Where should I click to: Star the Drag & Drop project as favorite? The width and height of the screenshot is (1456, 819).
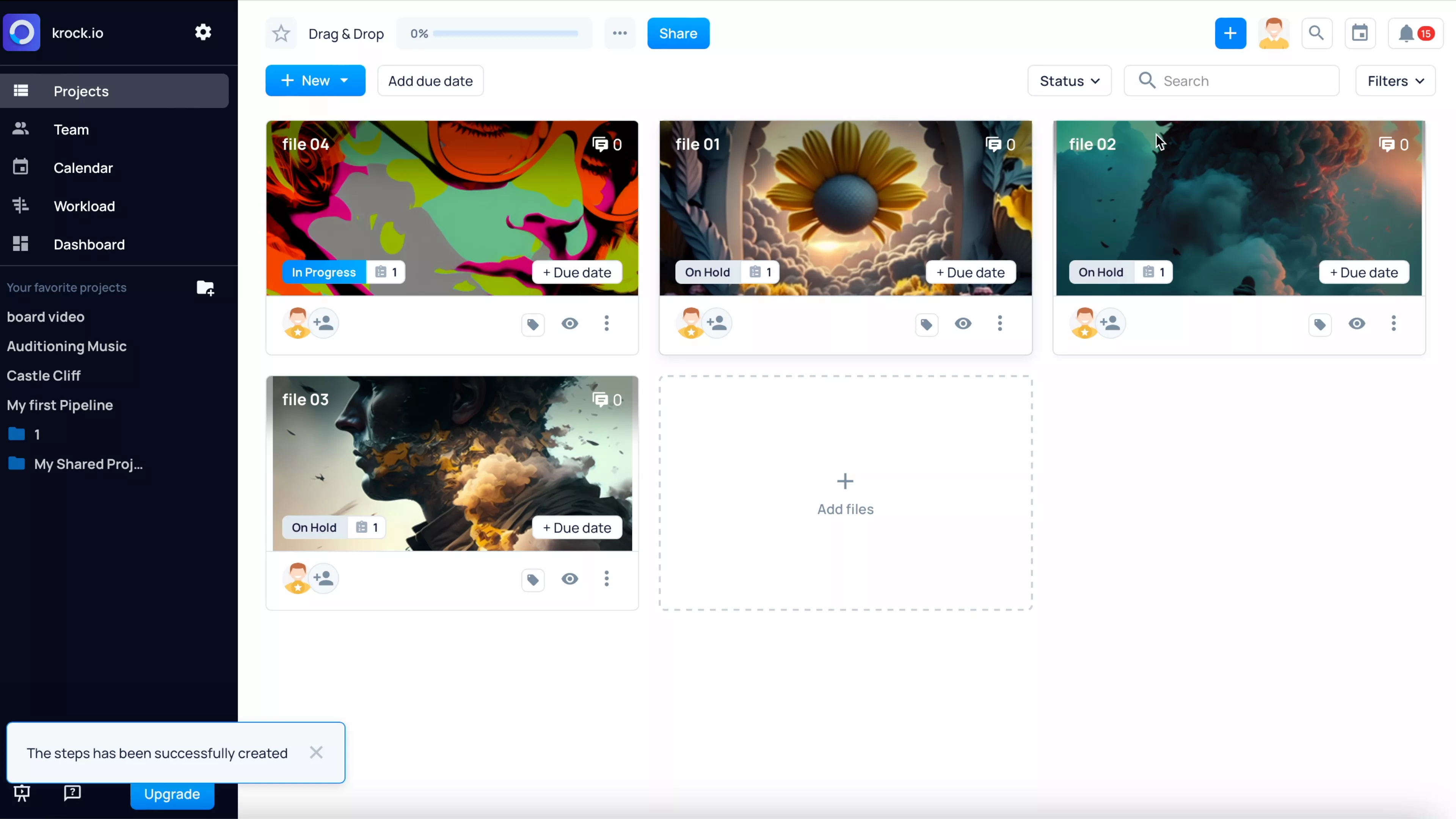coord(281,33)
